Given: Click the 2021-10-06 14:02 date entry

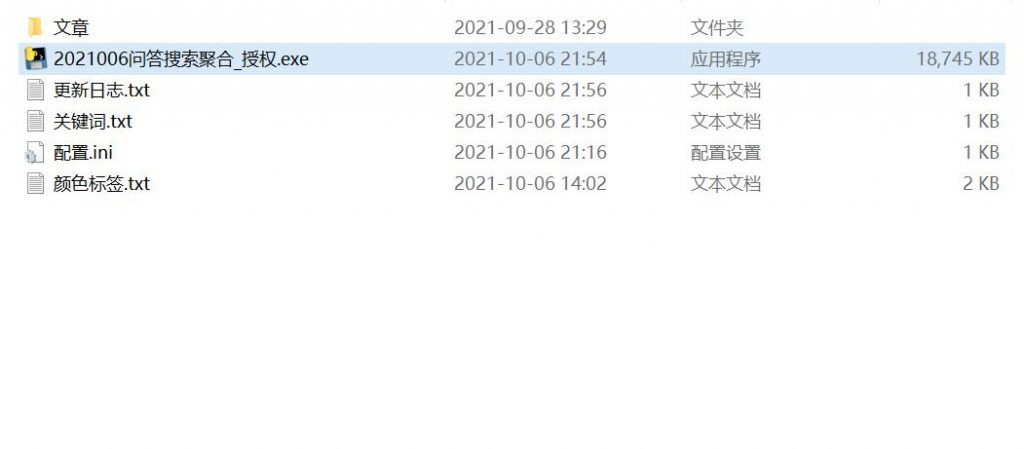Looking at the screenshot, I should click(530, 184).
